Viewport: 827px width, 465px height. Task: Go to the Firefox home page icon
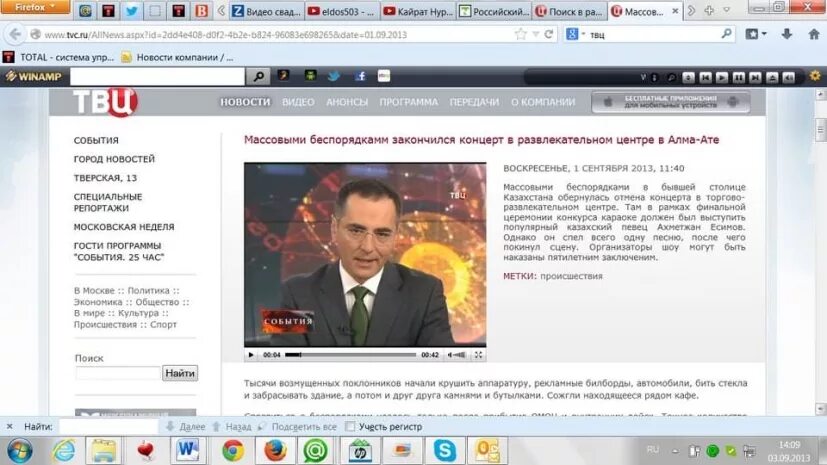point(814,34)
